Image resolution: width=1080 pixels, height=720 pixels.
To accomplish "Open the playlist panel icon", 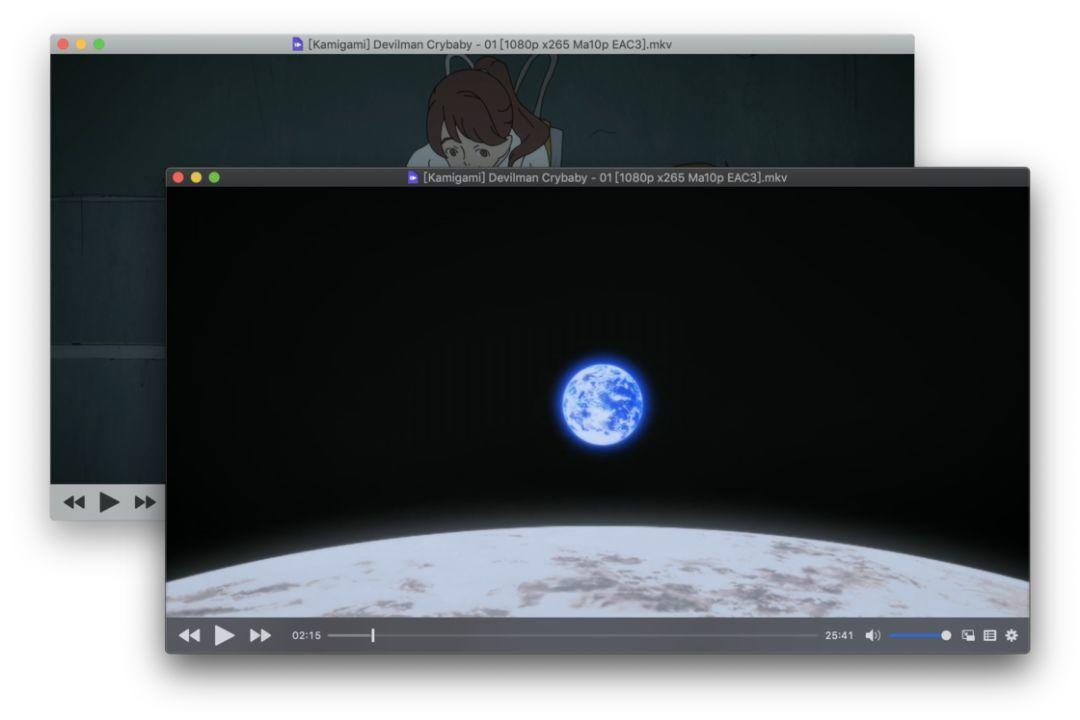I will (x=990, y=635).
